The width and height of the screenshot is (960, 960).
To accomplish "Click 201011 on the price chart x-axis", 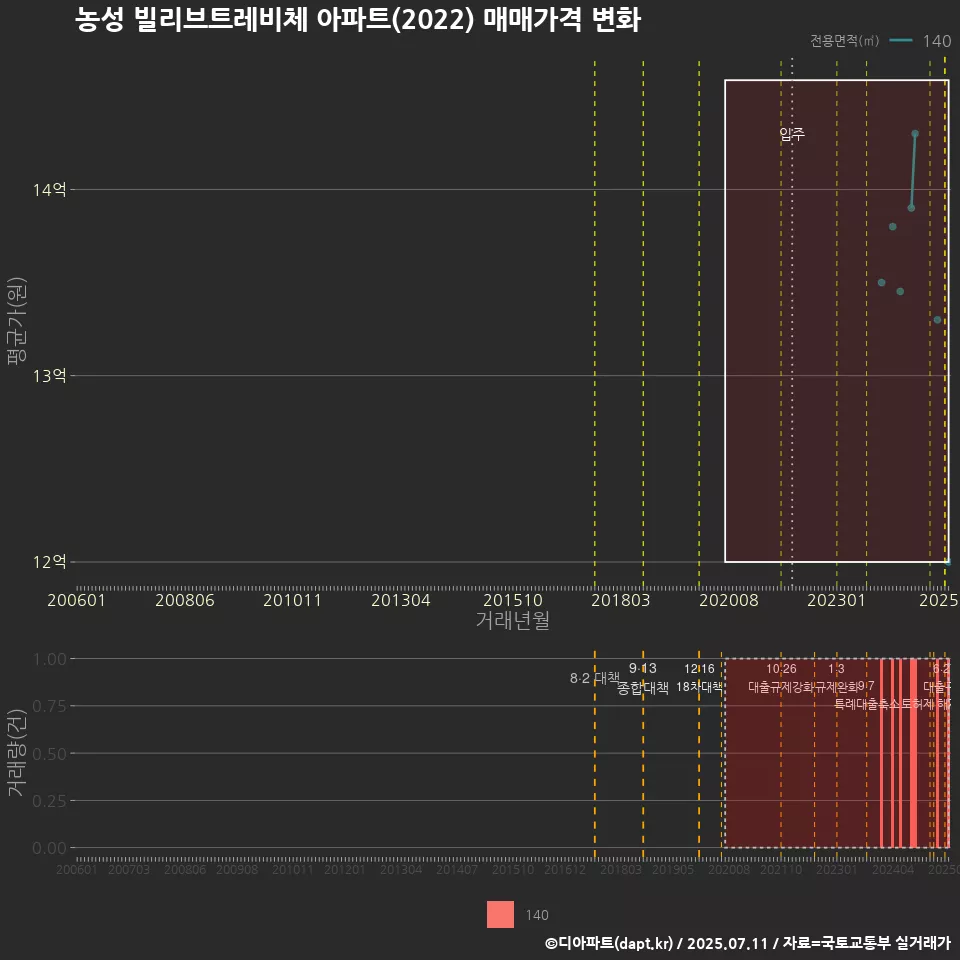I will (293, 600).
